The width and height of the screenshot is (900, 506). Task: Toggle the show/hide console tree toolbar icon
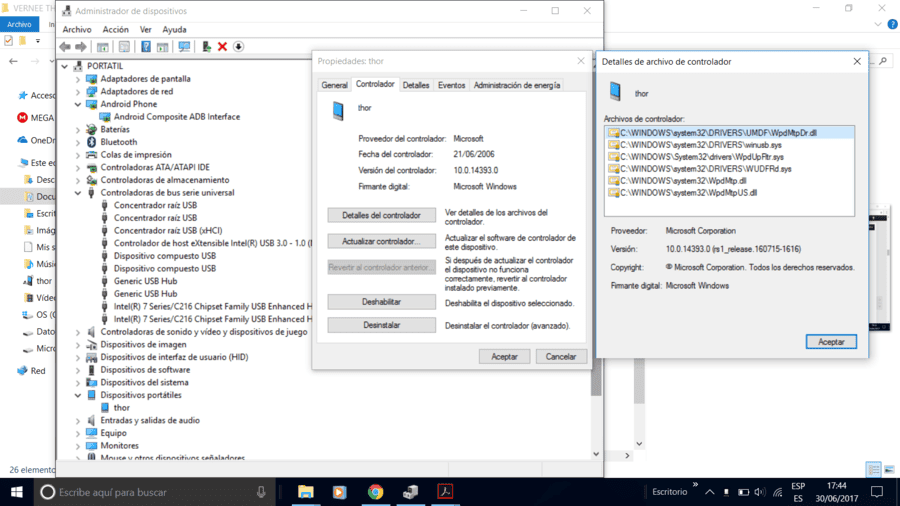coord(103,46)
